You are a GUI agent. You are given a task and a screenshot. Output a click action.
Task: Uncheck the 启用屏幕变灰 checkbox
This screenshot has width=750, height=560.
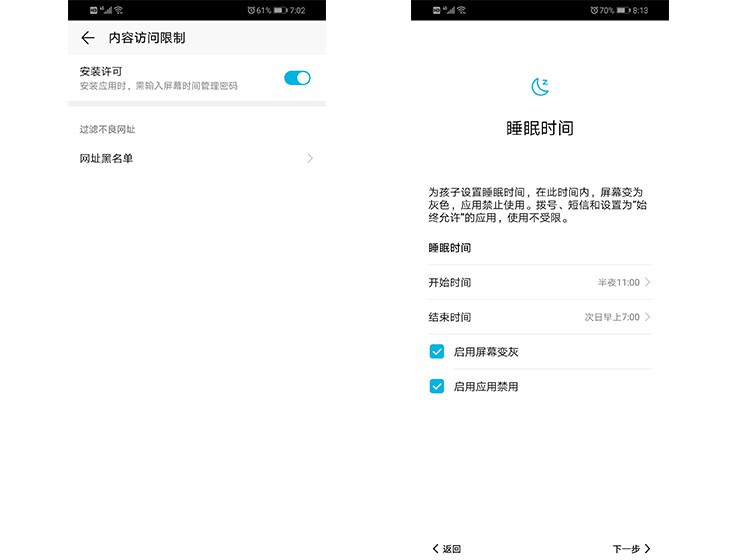[437, 352]
